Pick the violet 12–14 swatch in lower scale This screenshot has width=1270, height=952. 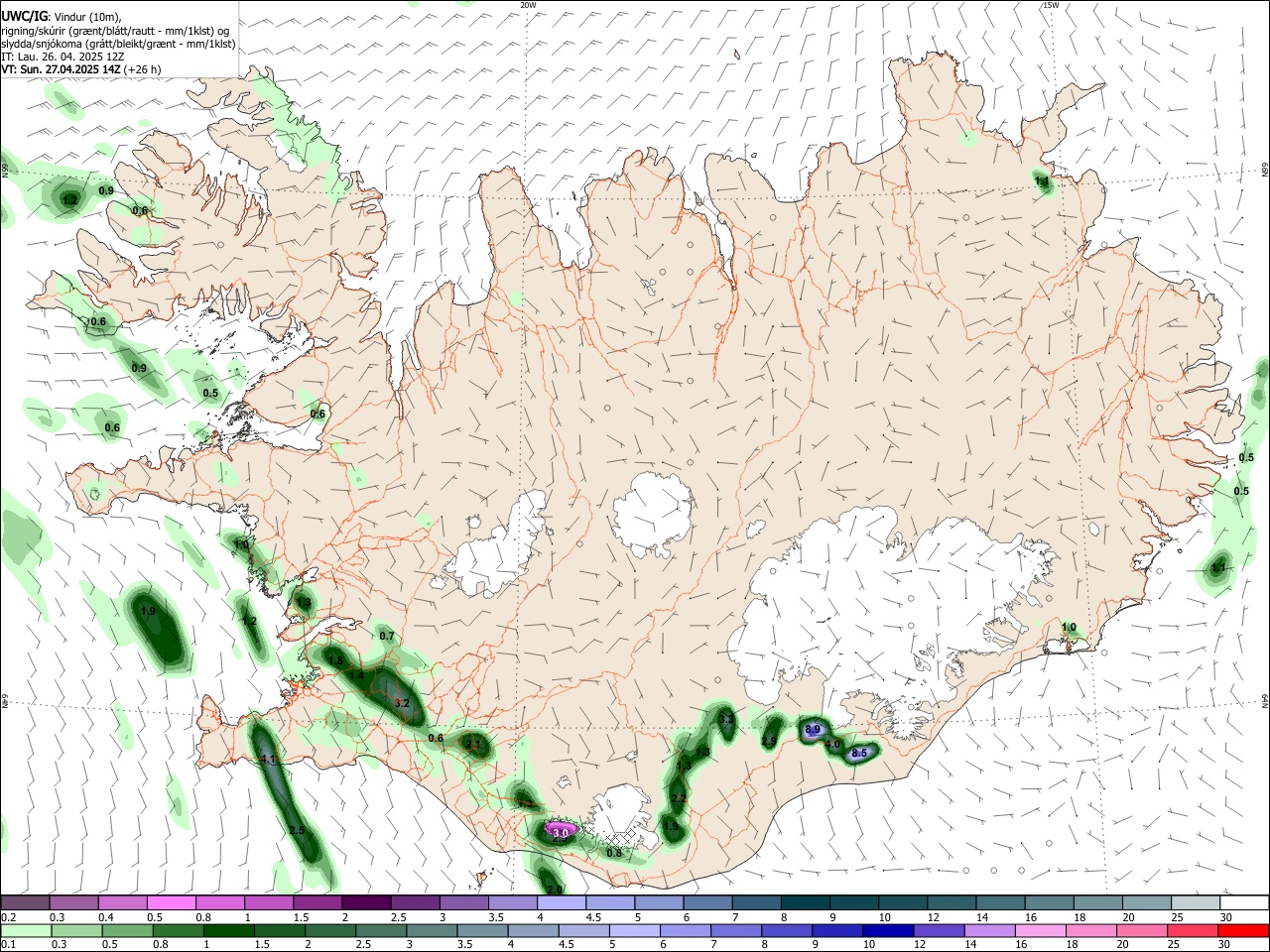pos(939,930)
